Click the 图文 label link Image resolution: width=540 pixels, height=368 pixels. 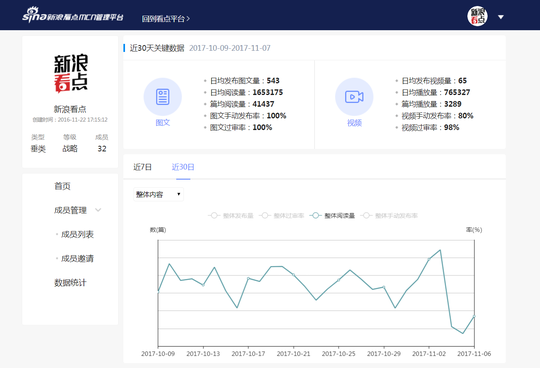click(163, 123)
